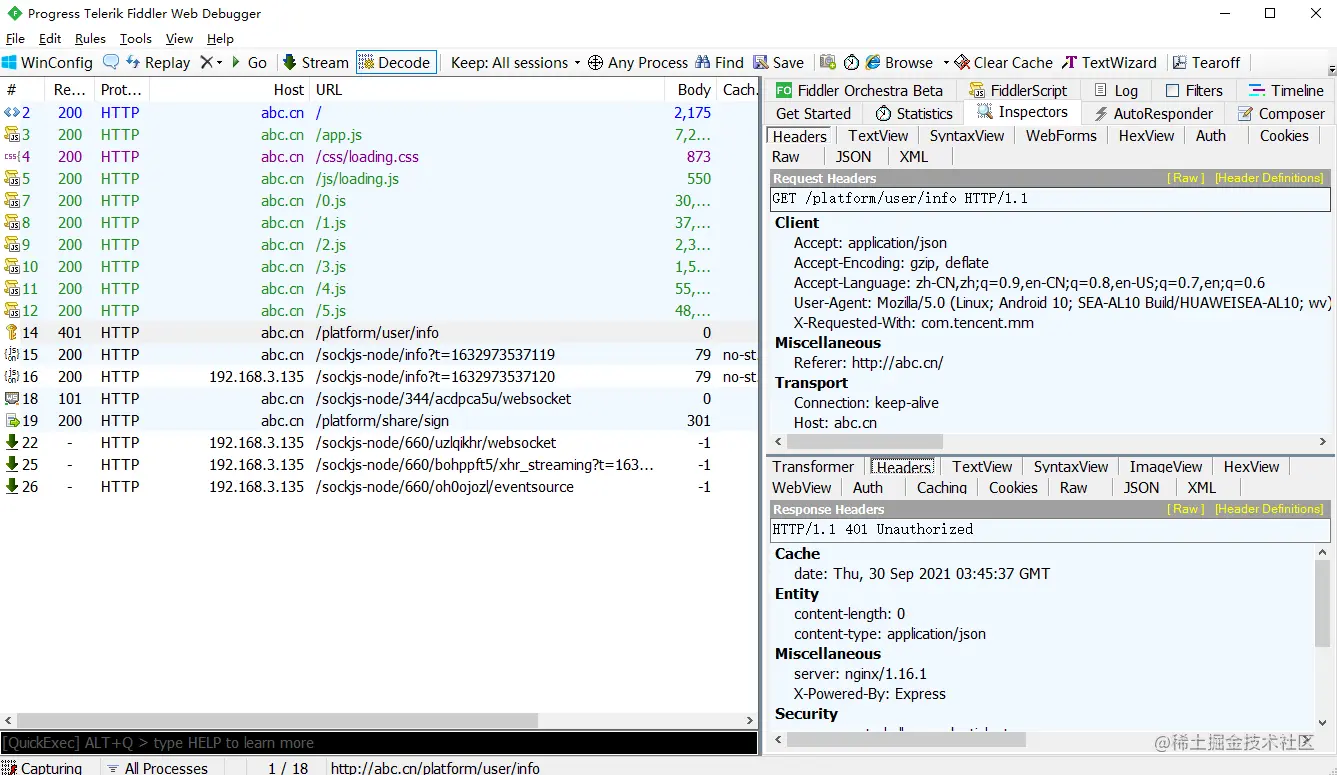Open the Statistics tab

(x=914, y=114)
